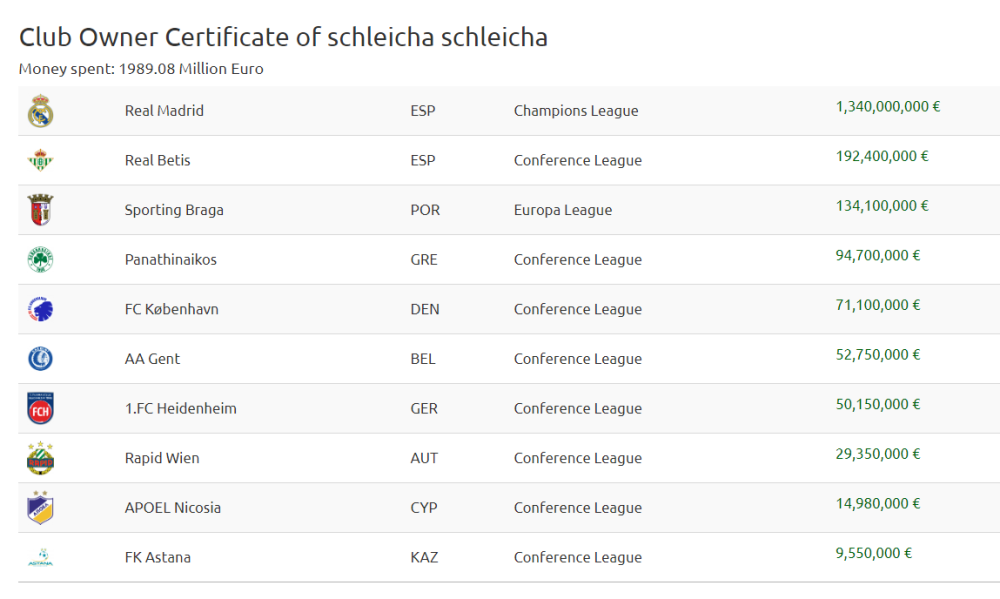Click the 1,340,000,000 € price value

pos(888,107)
